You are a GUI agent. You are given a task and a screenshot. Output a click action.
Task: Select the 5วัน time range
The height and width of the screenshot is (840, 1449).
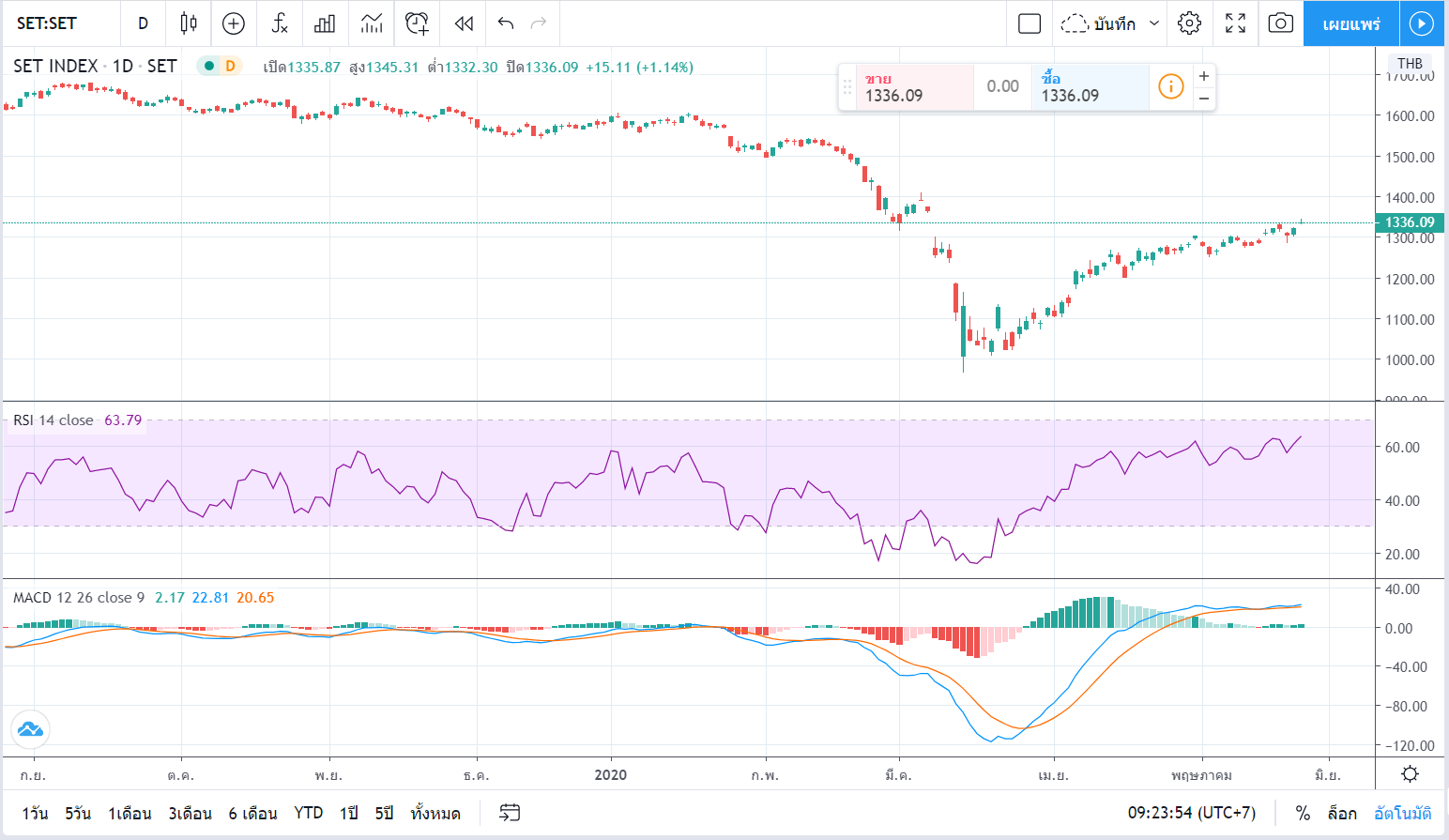[78, 813]
